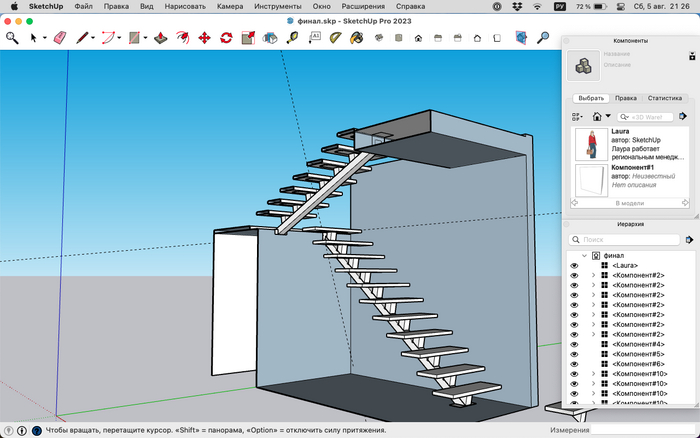Image resolution: width=700 pixels, height=438 pixels.
Task: Select the Eraser tool
Action: [58, 38]
